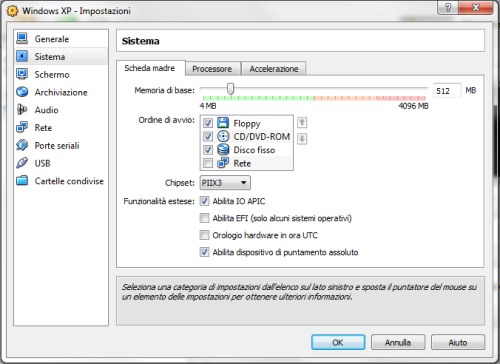Select the Disco fisso icon in boot order

coord(223,150)
